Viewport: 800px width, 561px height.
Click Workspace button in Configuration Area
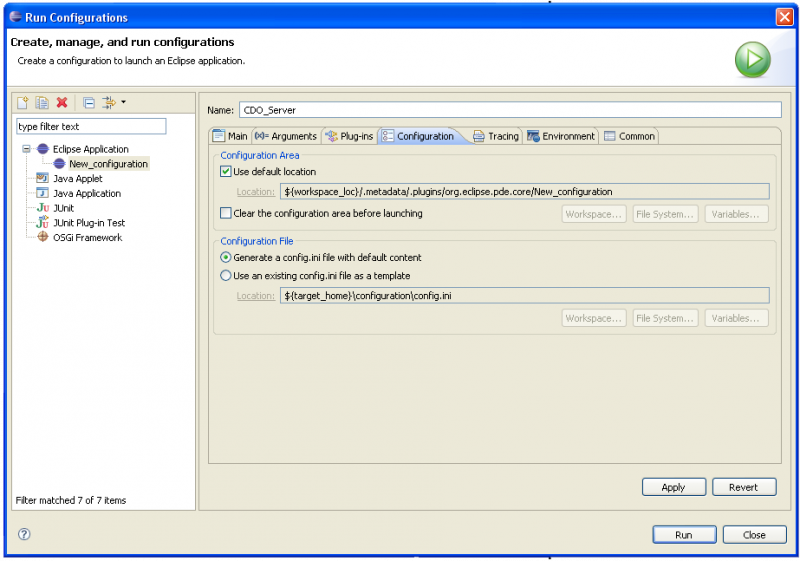(594, 214)
